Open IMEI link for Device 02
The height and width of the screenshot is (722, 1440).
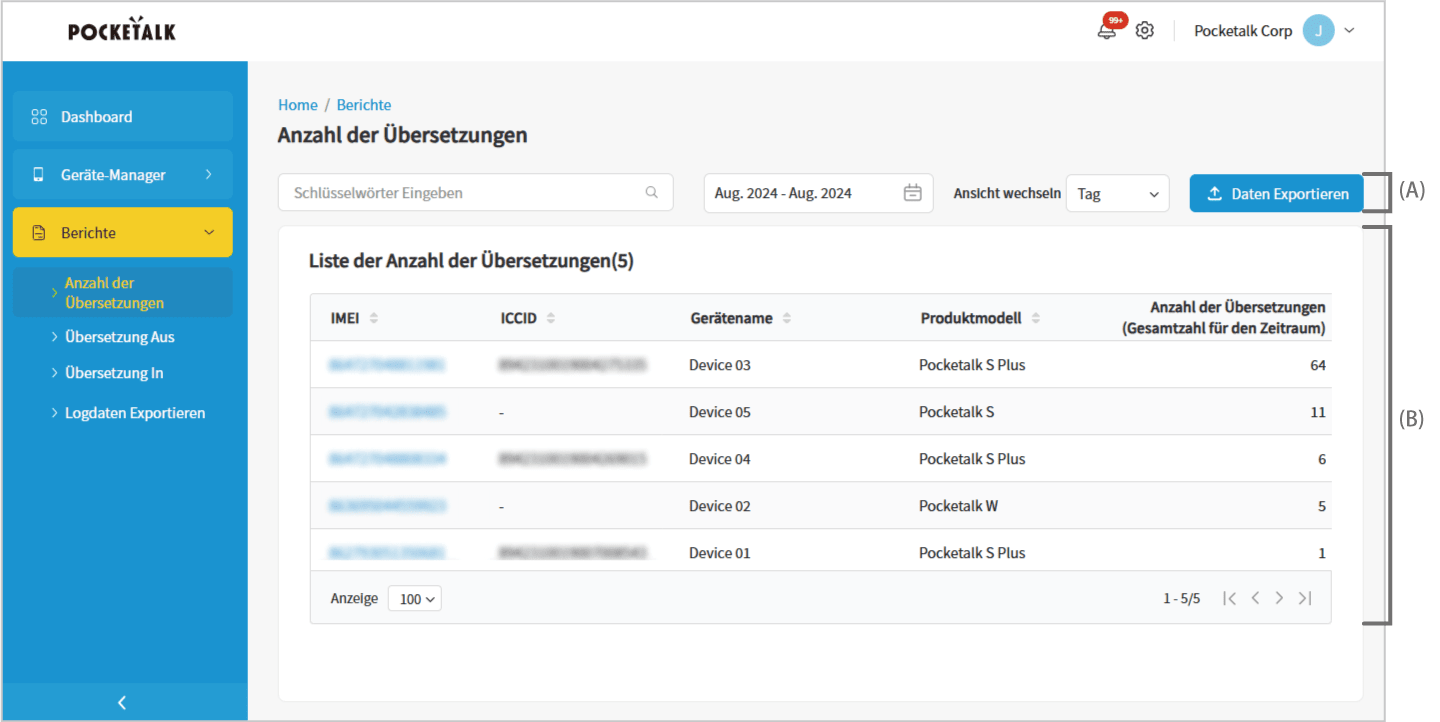(387, 506)
